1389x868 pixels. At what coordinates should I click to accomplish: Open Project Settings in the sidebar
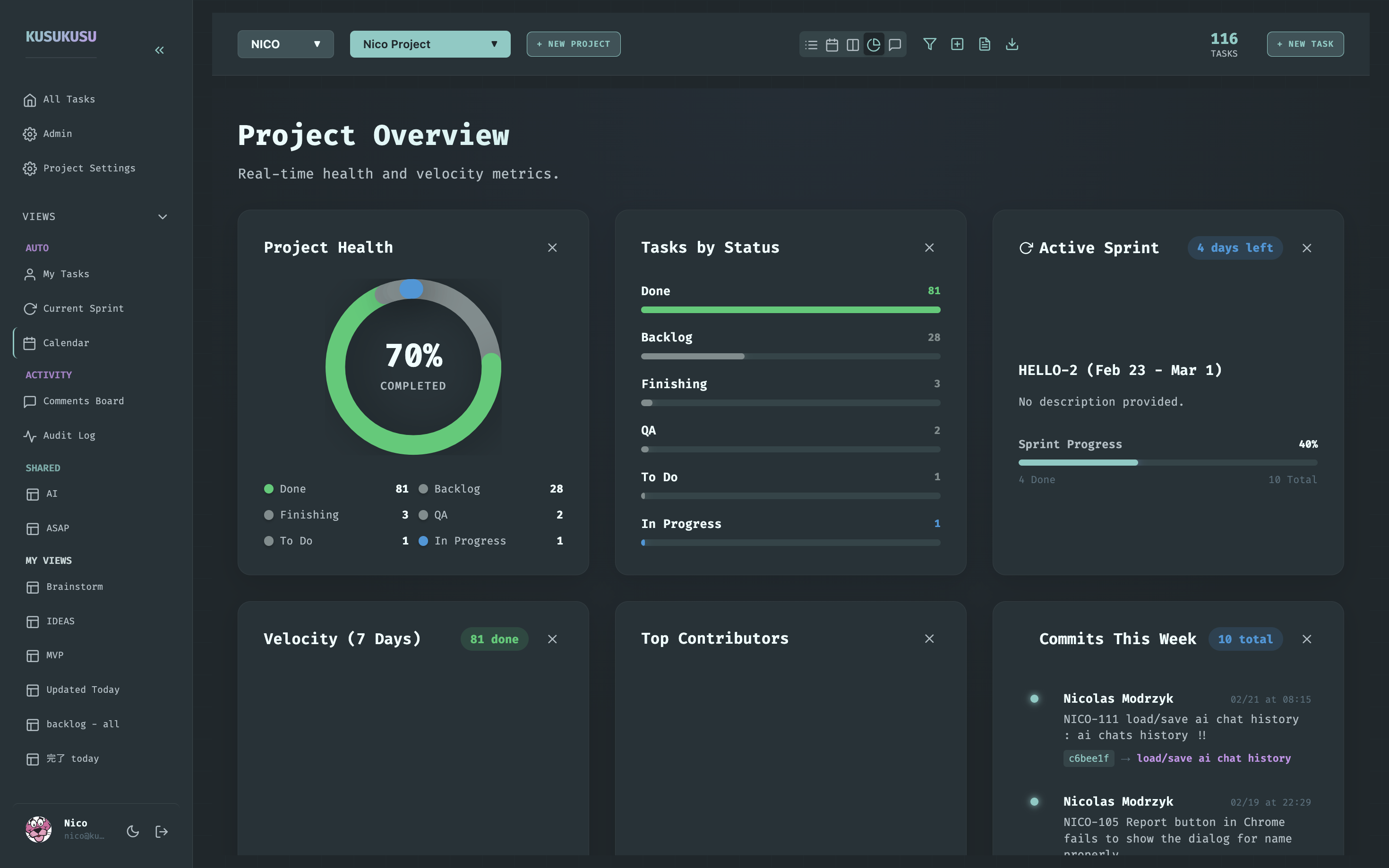click(x=90, y=168)
